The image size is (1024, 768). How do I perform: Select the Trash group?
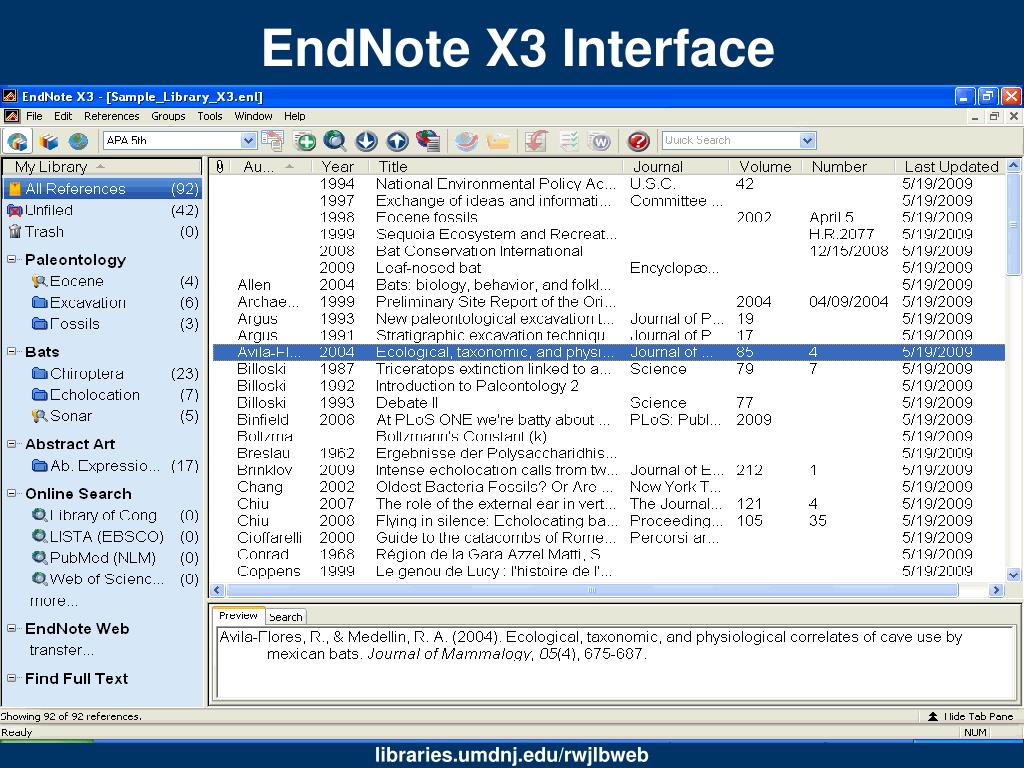(x=103, y=232)
